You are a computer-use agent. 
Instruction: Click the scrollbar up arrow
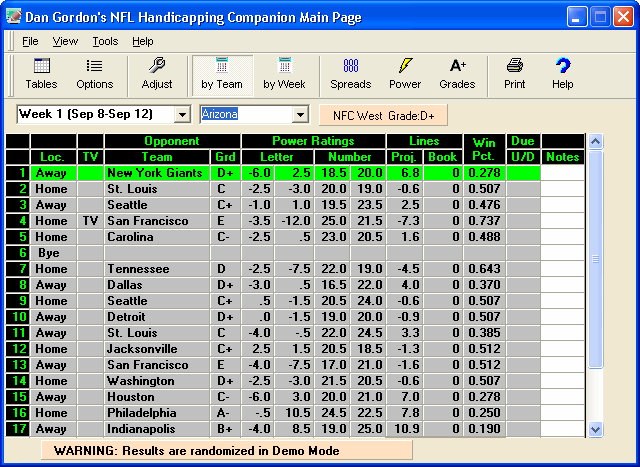[x=596, y=142]
